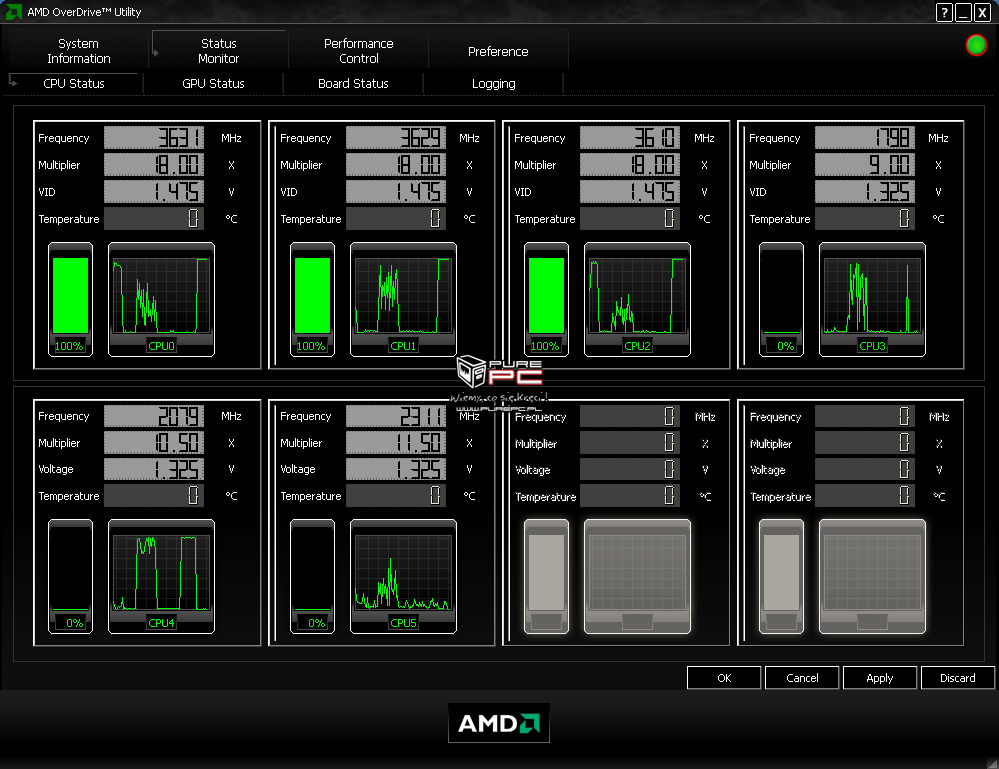Click the CPU4 frequency readout "2079"
This screenshot has width=999, height=769.
(154, 416)
